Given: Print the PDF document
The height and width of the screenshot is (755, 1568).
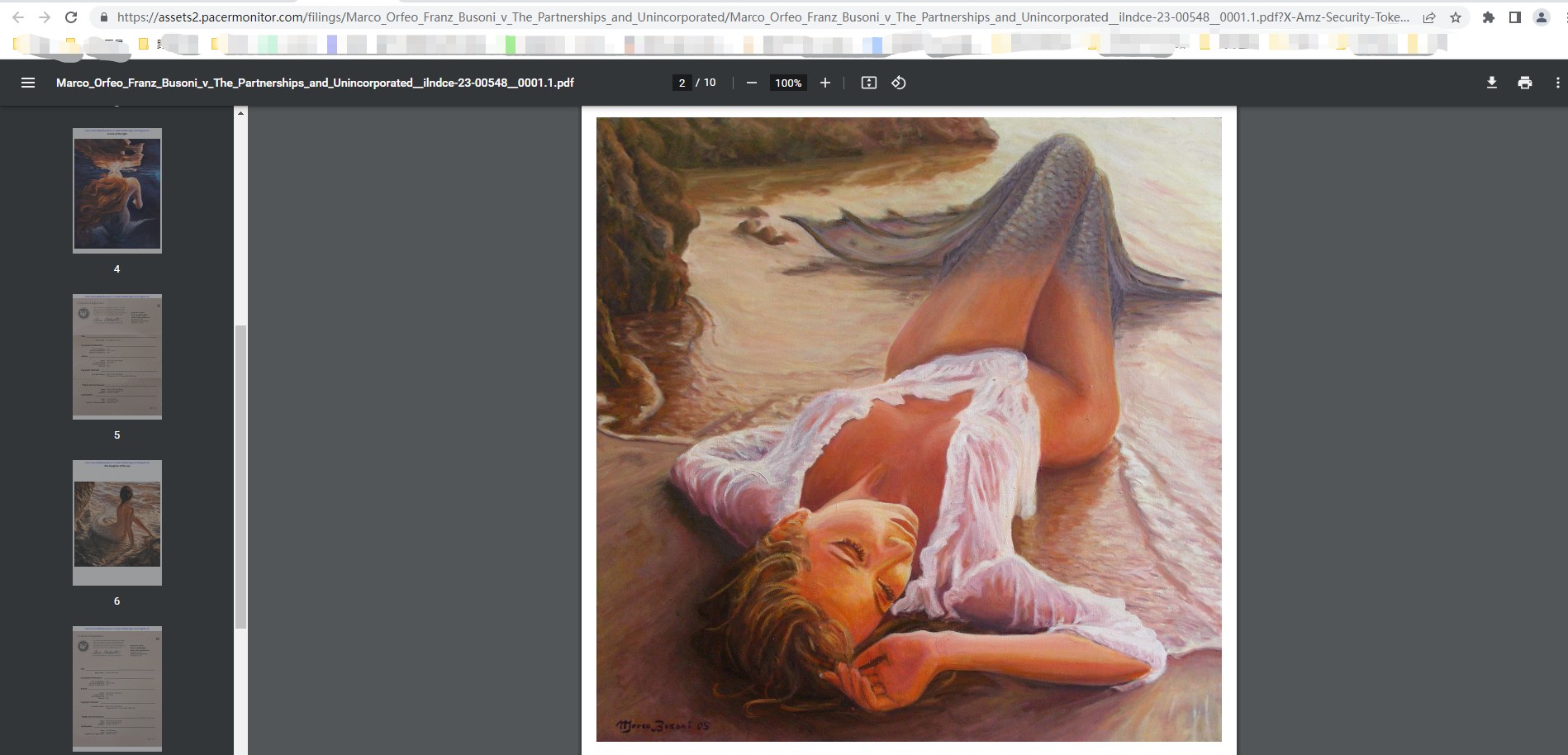Looking at the screenshot, I should pyautogui.click(x=1524, y=83).
